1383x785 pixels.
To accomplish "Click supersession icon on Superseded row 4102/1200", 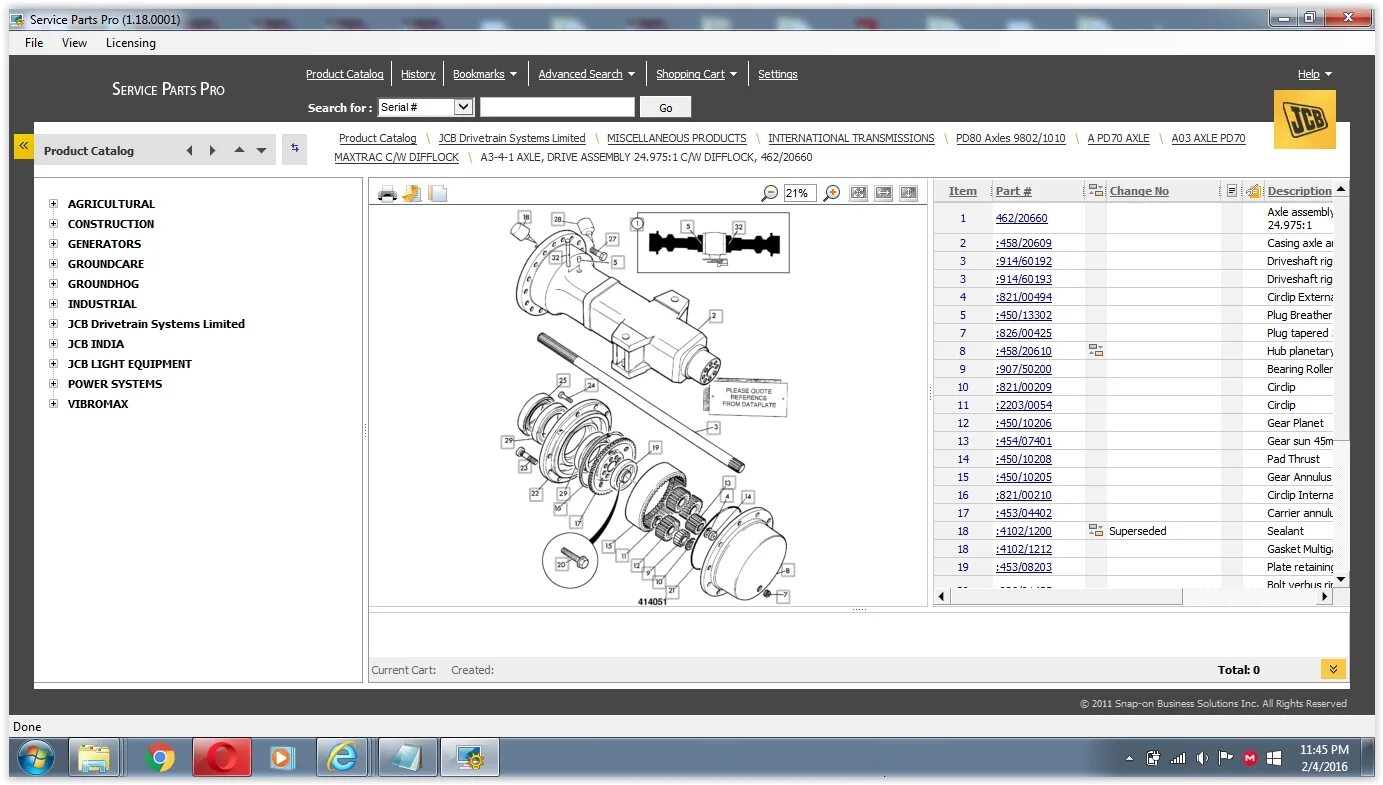I will (1096, 531).
